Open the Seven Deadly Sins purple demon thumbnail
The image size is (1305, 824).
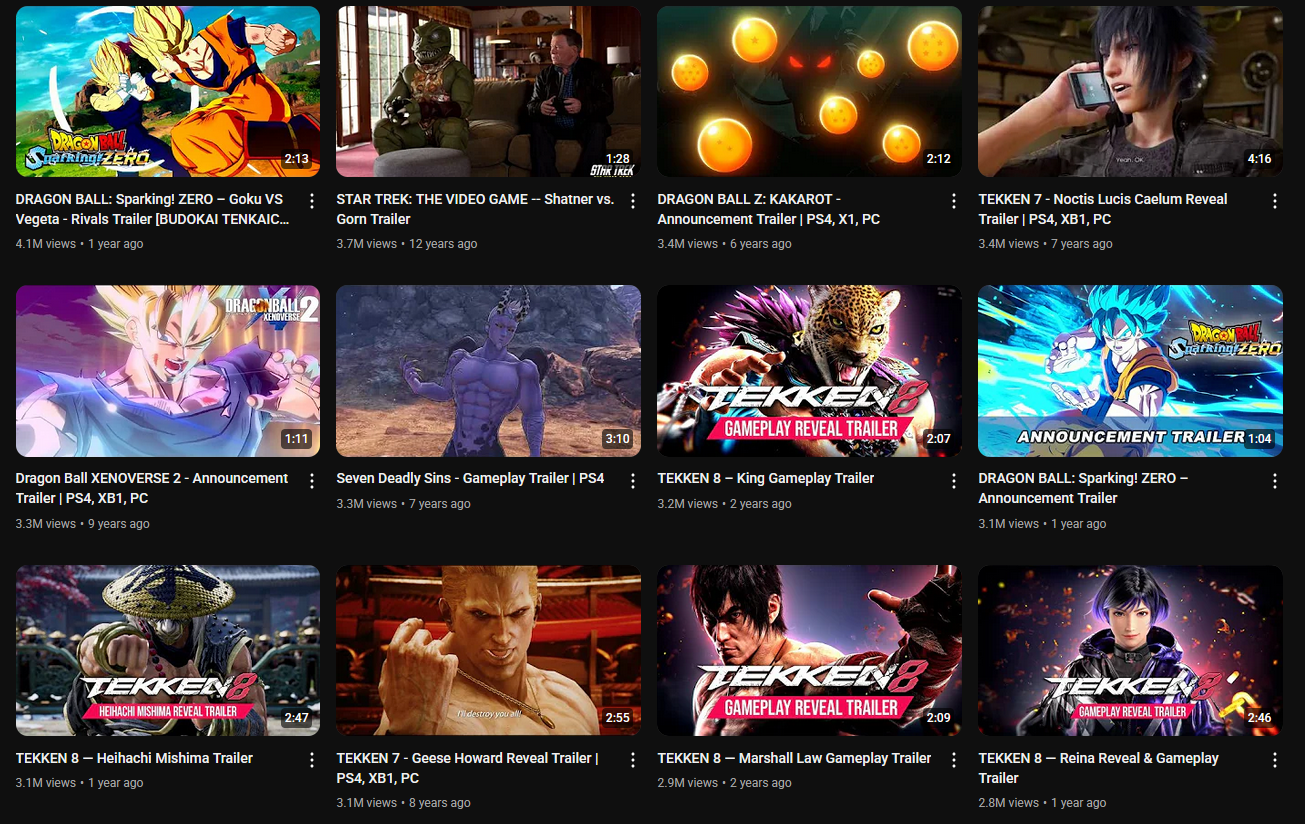488,371
